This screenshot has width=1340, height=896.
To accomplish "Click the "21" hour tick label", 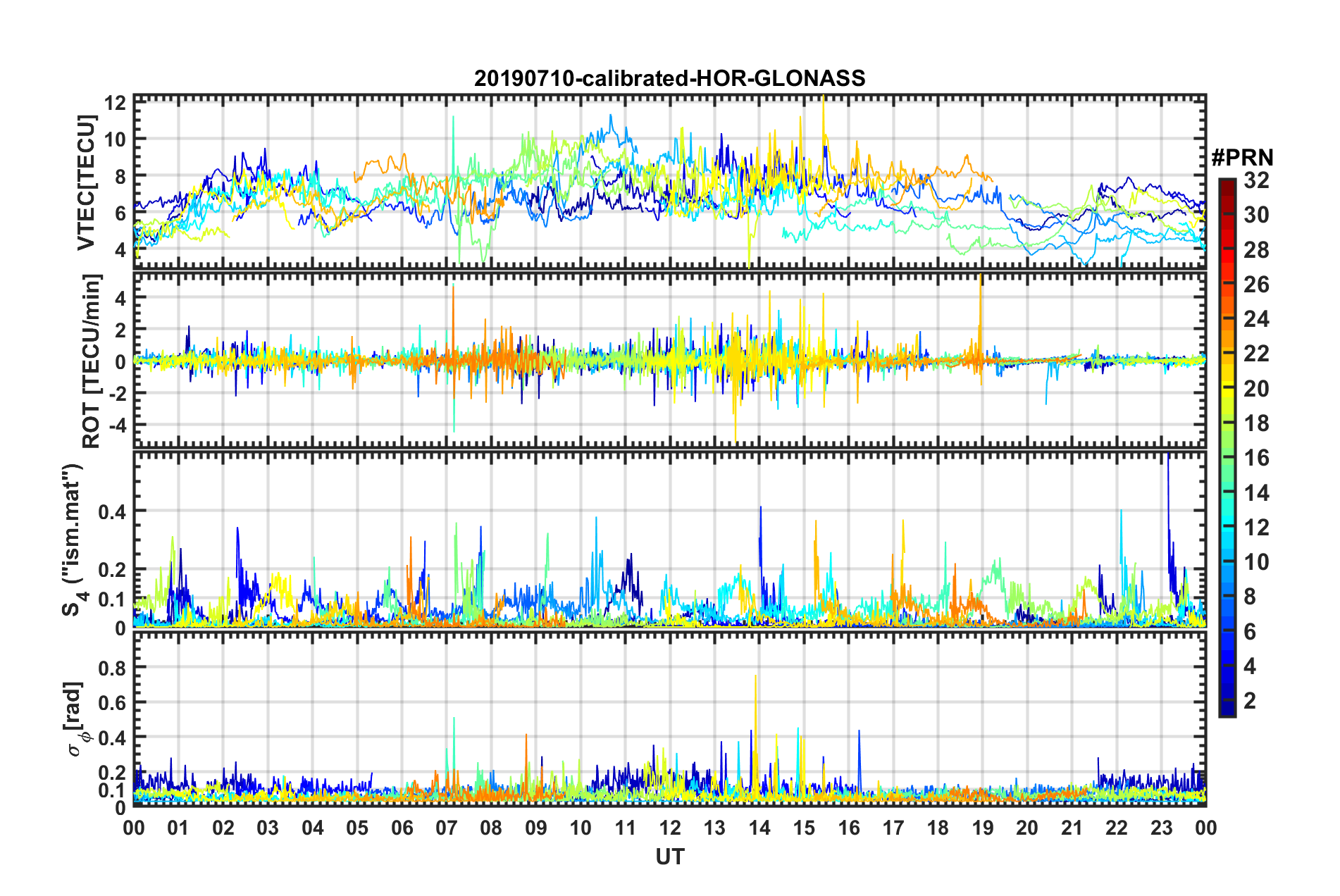I will [x=1072, y=828].
